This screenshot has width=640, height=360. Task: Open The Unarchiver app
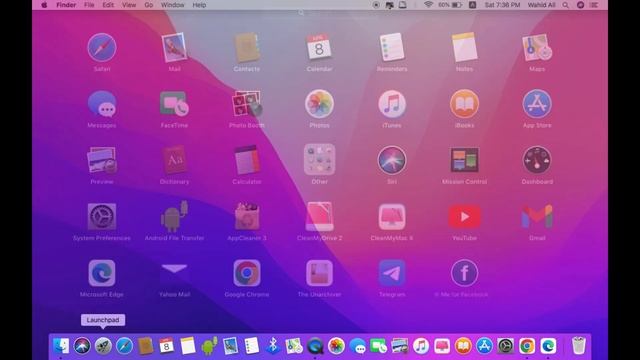coord(319,273)
